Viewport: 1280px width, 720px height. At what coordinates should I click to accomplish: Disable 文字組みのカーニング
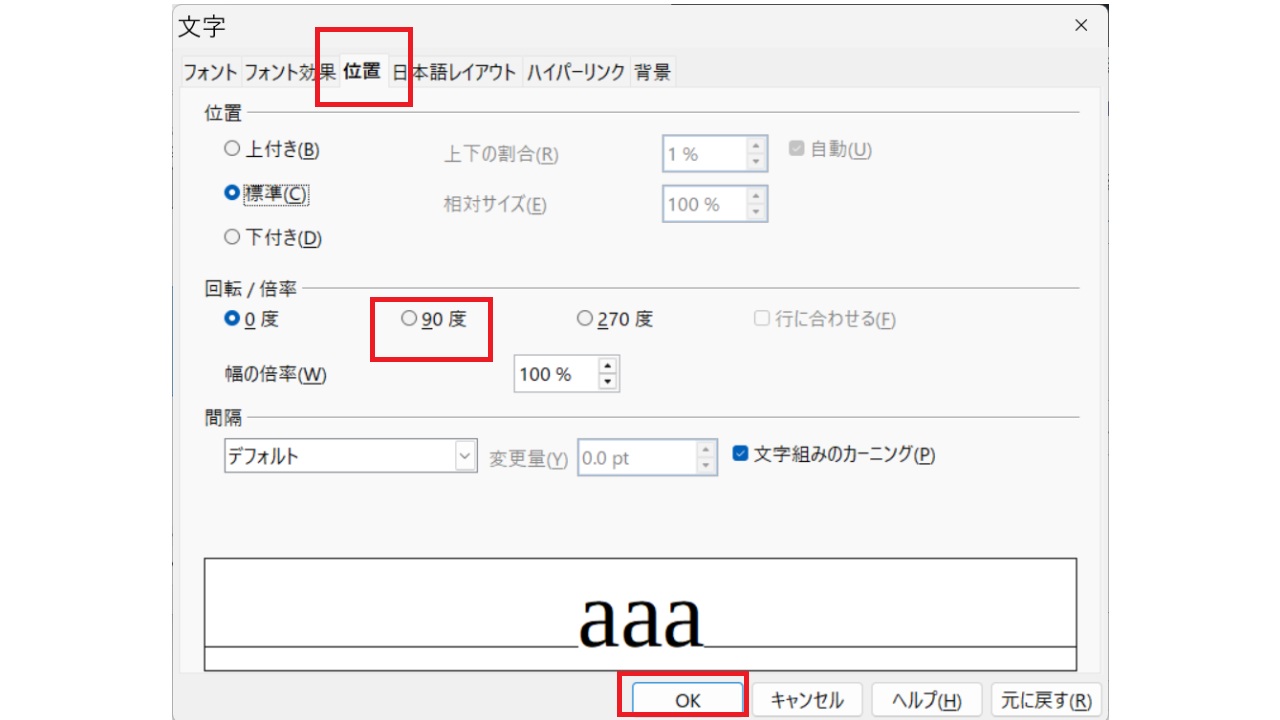pos(742,457)
